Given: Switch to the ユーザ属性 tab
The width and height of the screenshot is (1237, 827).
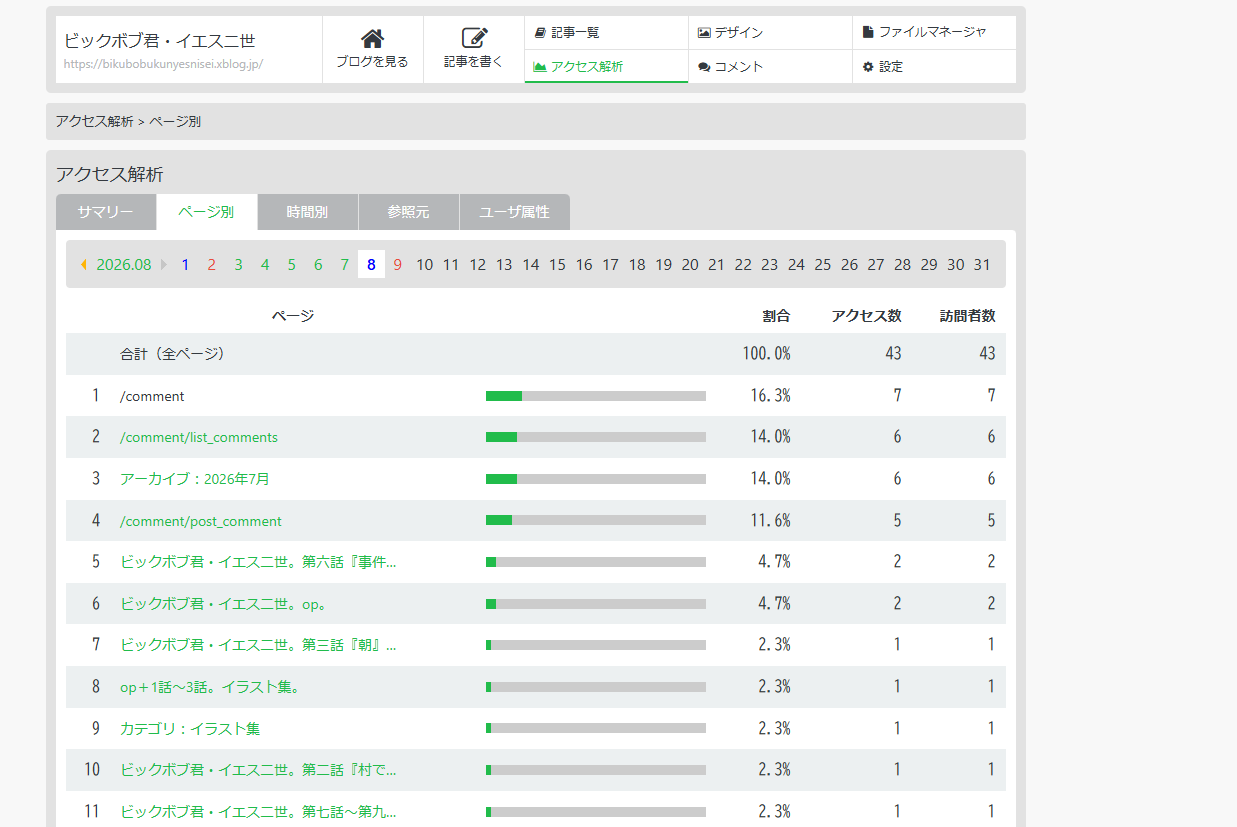Looking at the screenshot, I should 515,212.
